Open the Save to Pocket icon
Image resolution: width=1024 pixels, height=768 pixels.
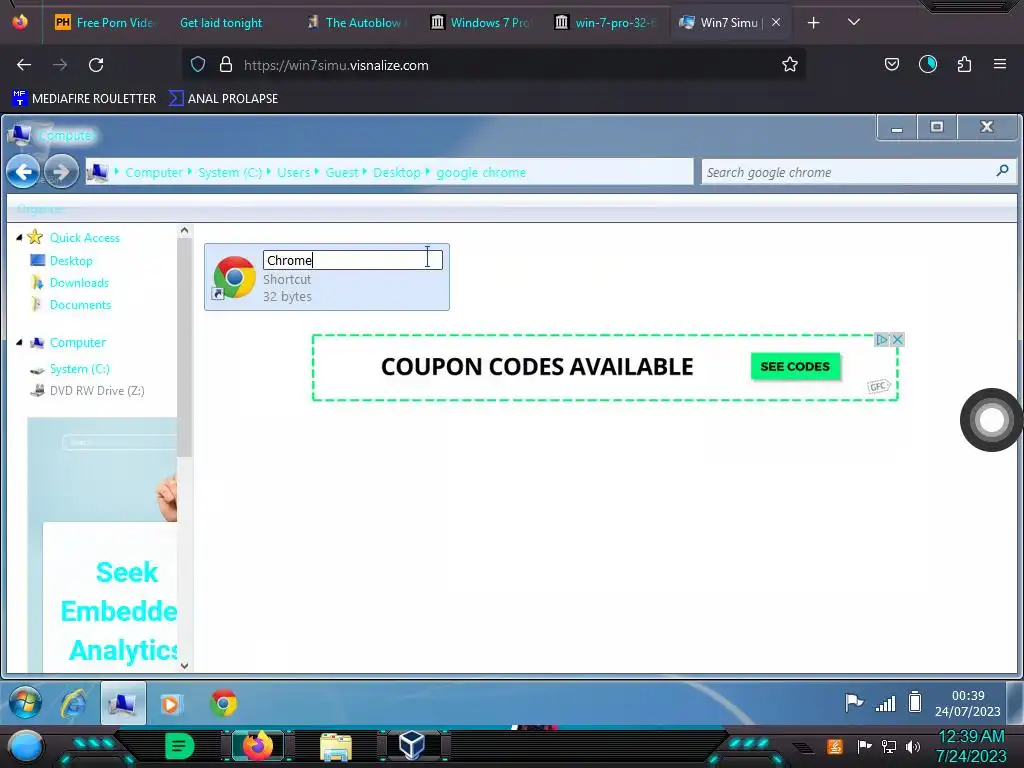[891, 65]
